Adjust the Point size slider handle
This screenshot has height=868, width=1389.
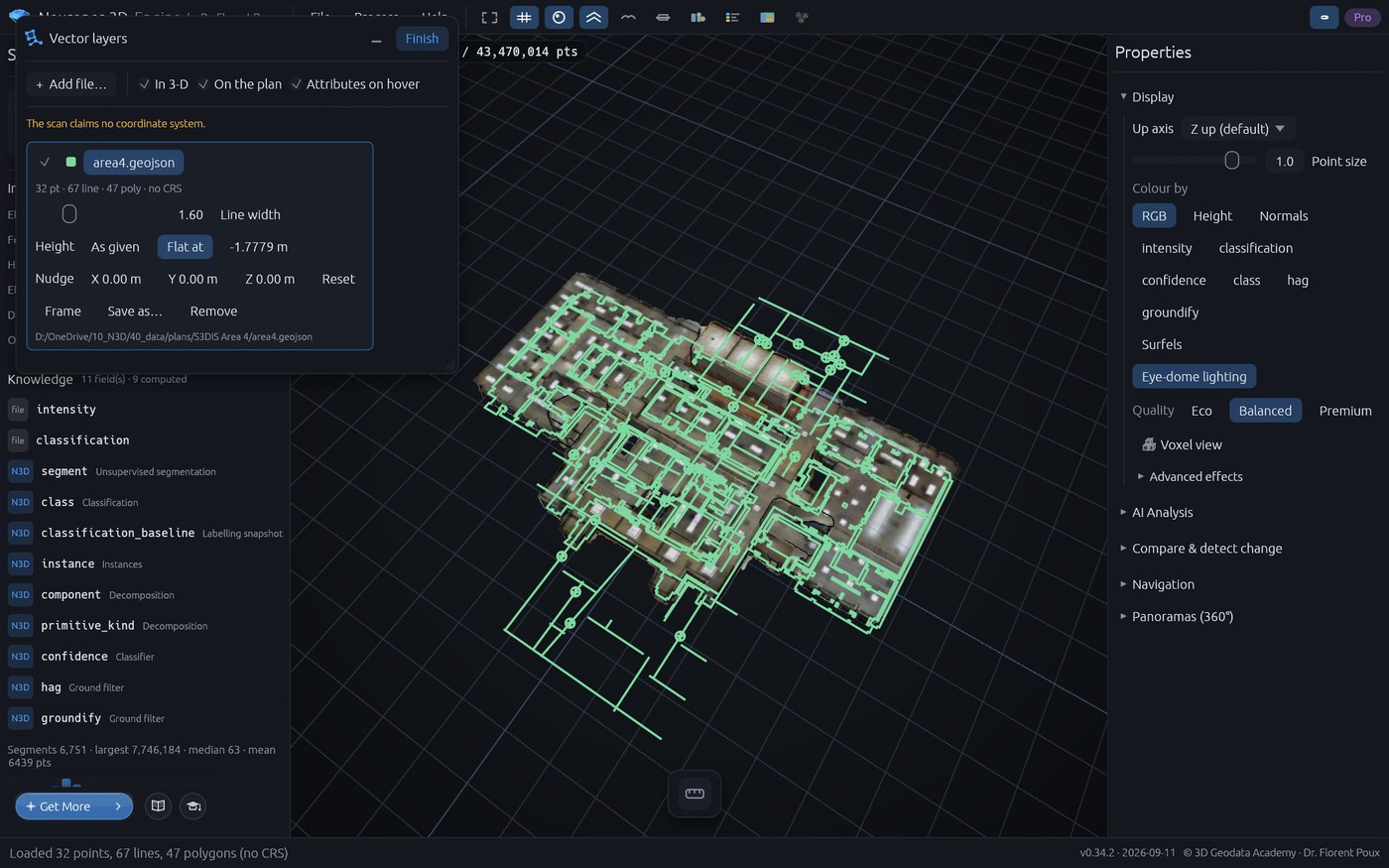pyautogui.click(x=1232, y=161)
